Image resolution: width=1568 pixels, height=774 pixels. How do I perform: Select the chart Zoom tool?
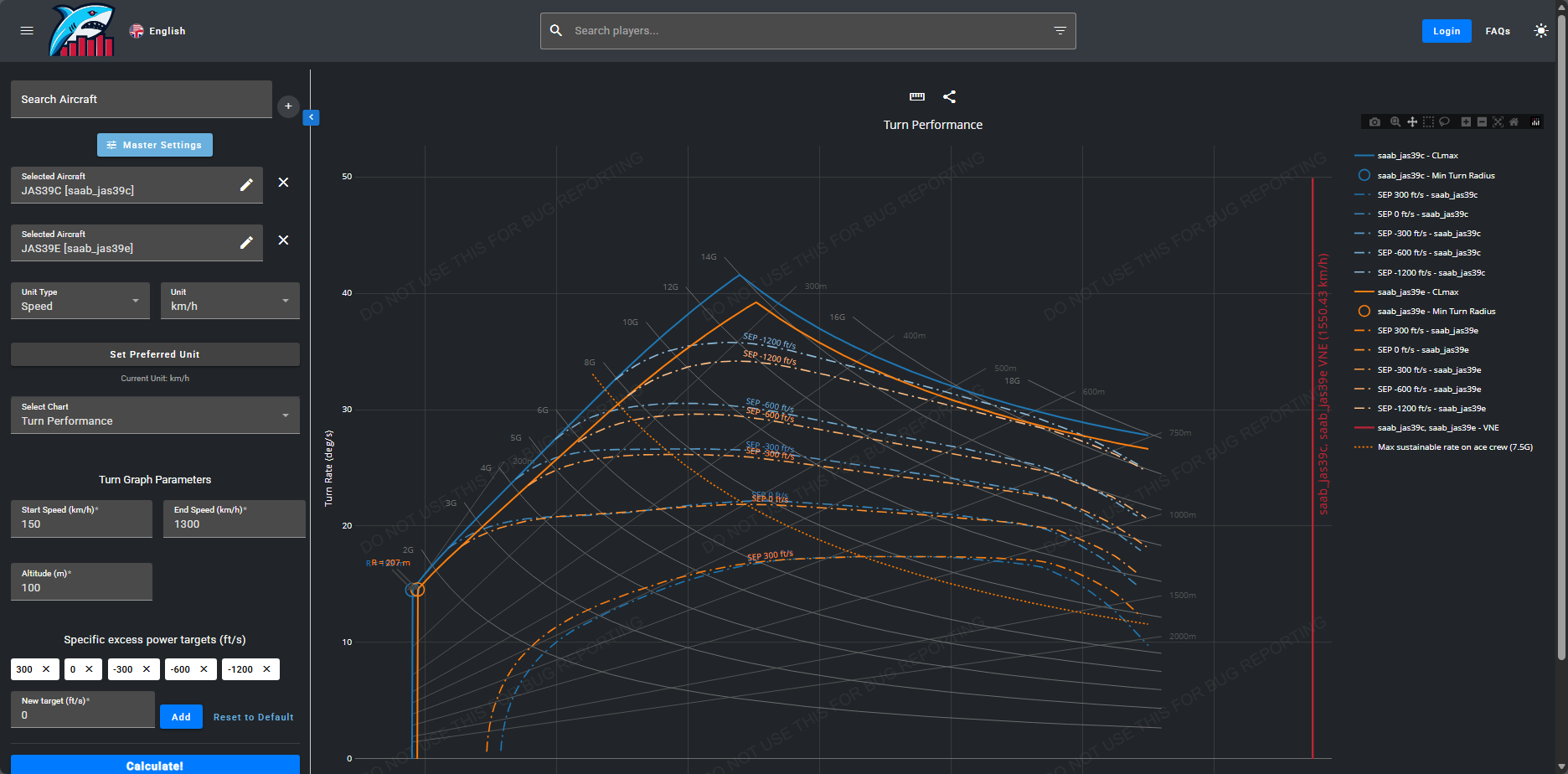tap(1395, 122)
